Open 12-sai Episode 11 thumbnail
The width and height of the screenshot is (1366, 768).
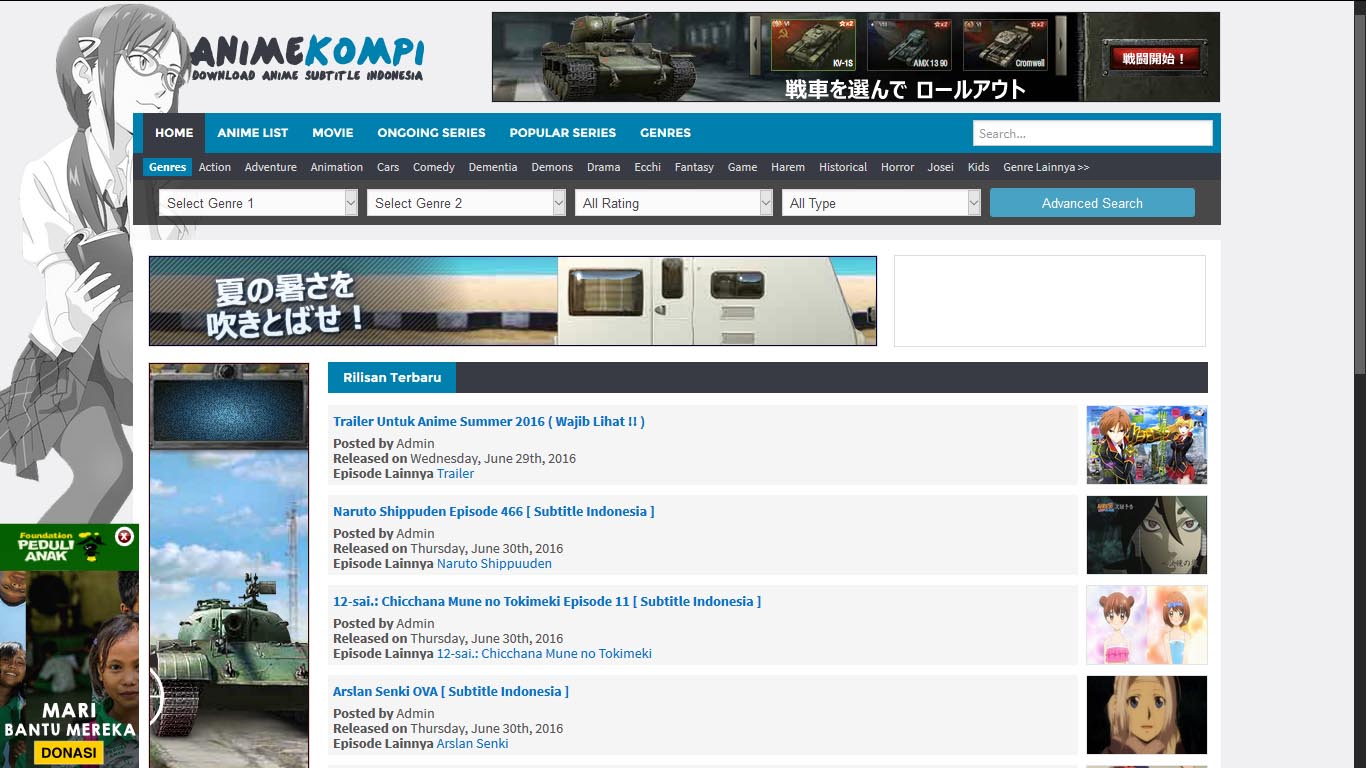click(1147, 625)
